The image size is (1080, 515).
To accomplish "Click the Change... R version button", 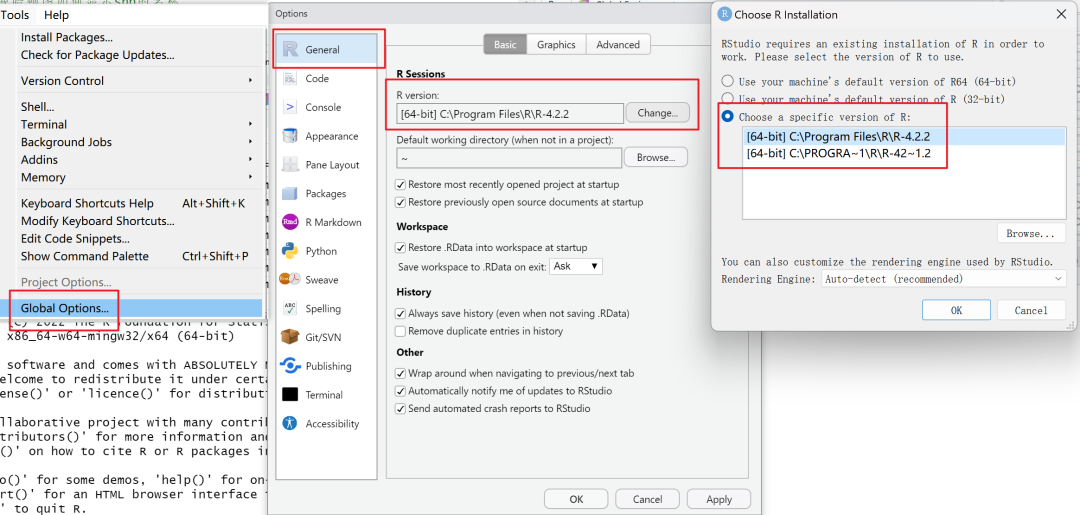I will (x=658, y=113).
